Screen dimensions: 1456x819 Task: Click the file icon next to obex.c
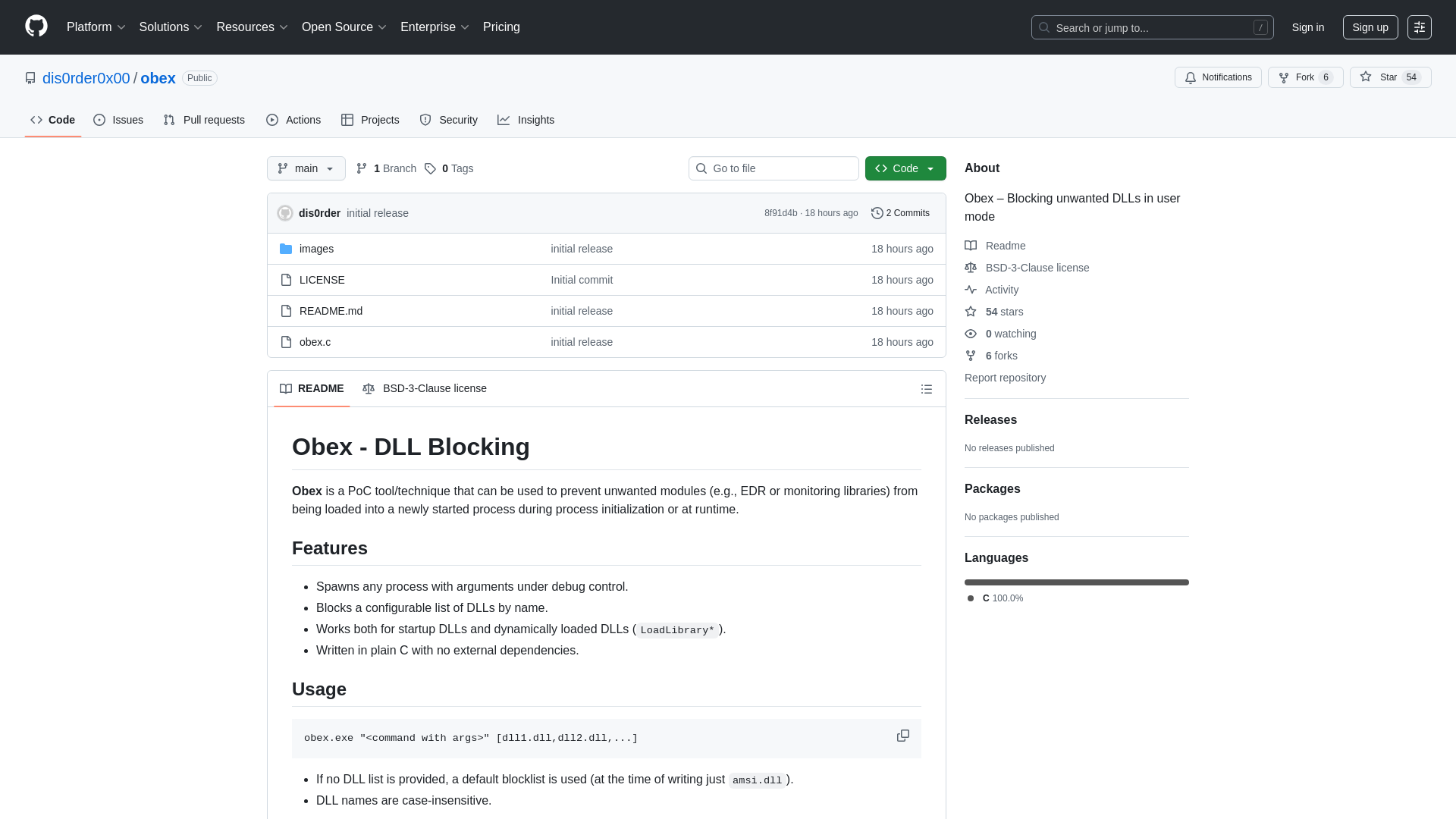pyautogui.click(x=286, y=342)
